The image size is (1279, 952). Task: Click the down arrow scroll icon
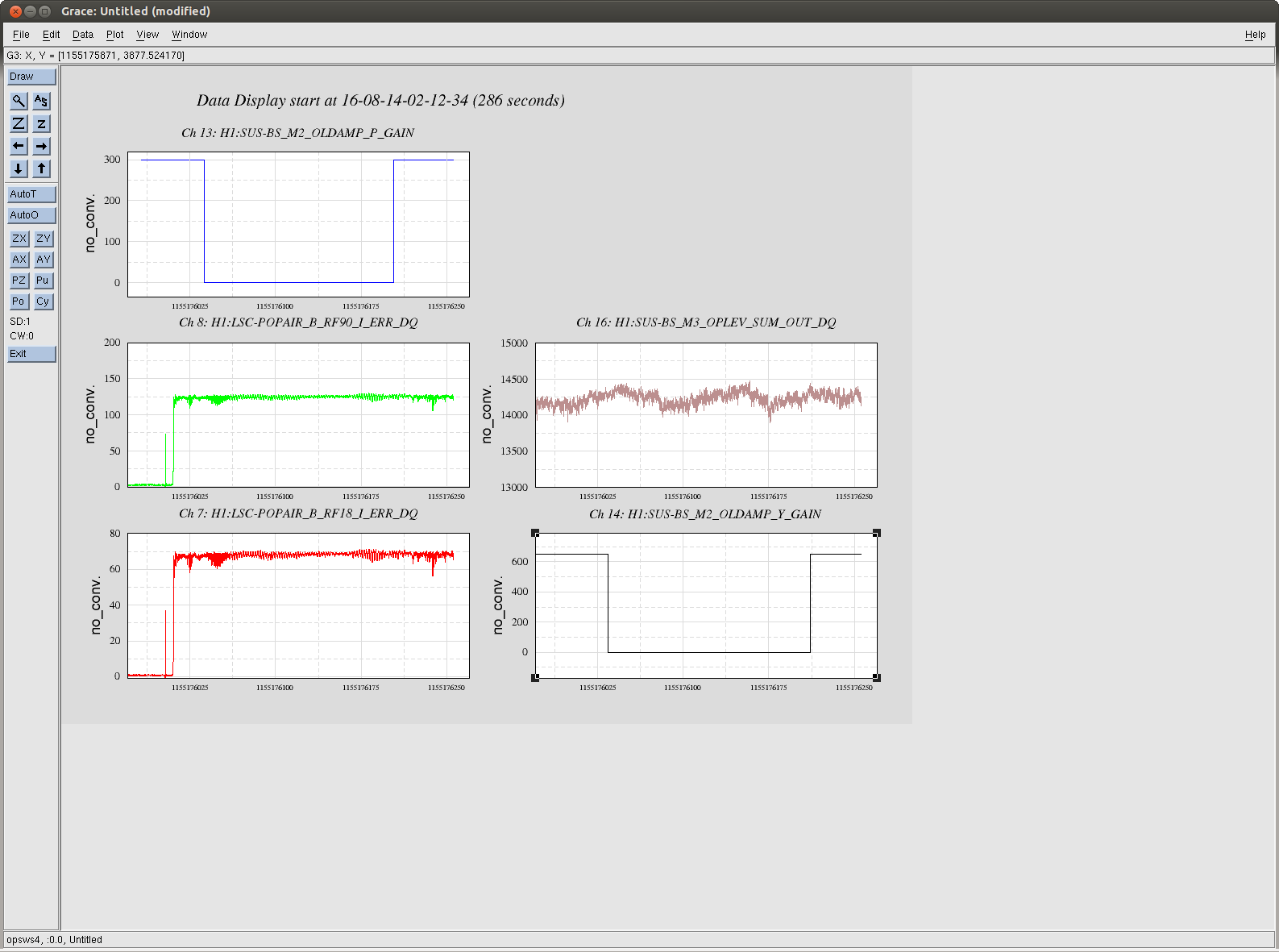point(19,168)
